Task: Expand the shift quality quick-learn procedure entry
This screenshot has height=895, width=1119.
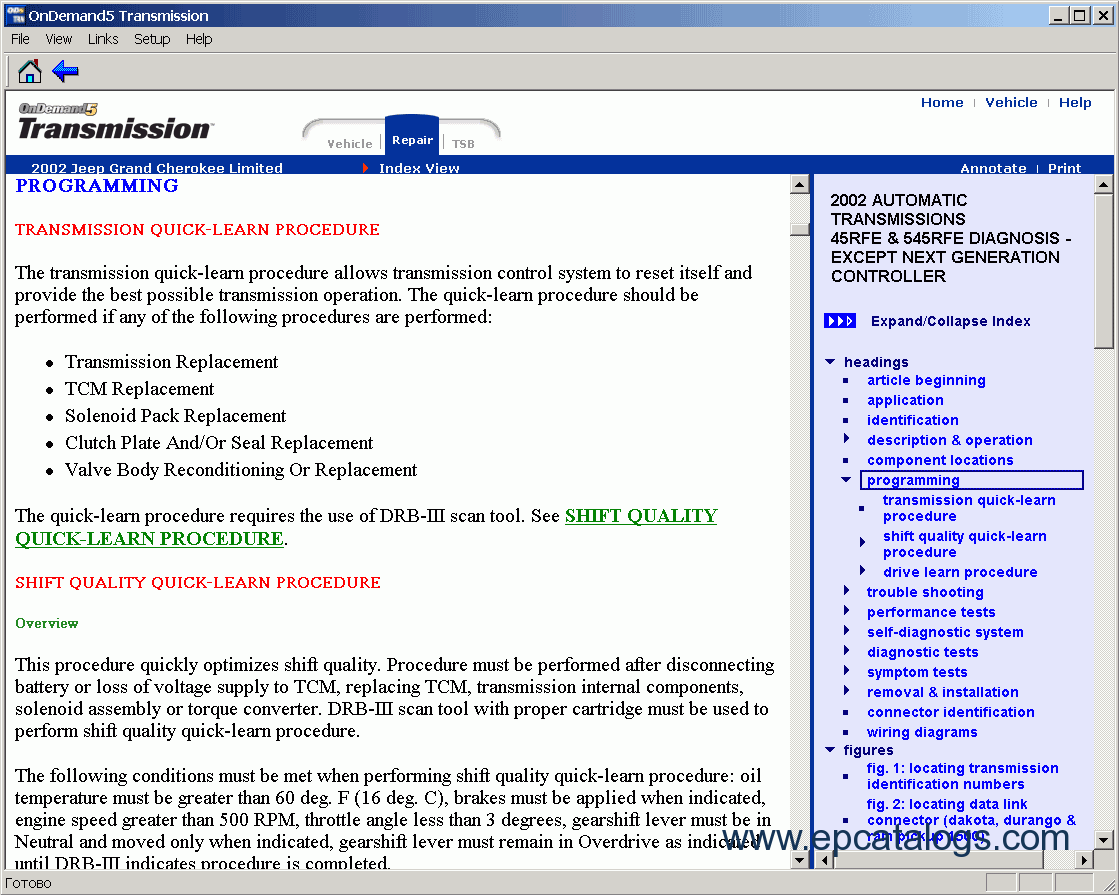Action: (x=863, y=542)
